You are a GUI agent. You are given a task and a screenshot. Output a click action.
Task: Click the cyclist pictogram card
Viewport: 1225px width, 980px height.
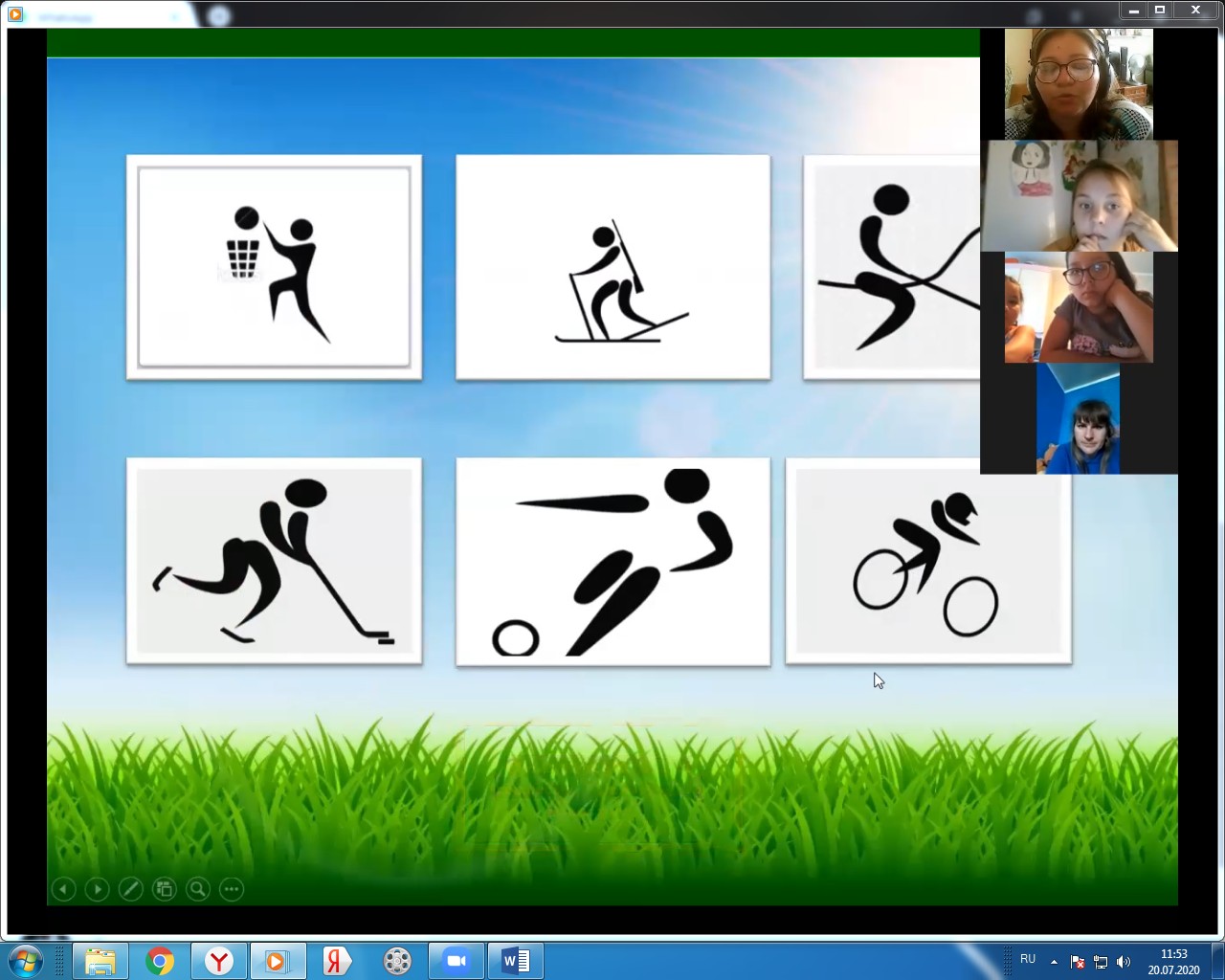pos(927,561)
